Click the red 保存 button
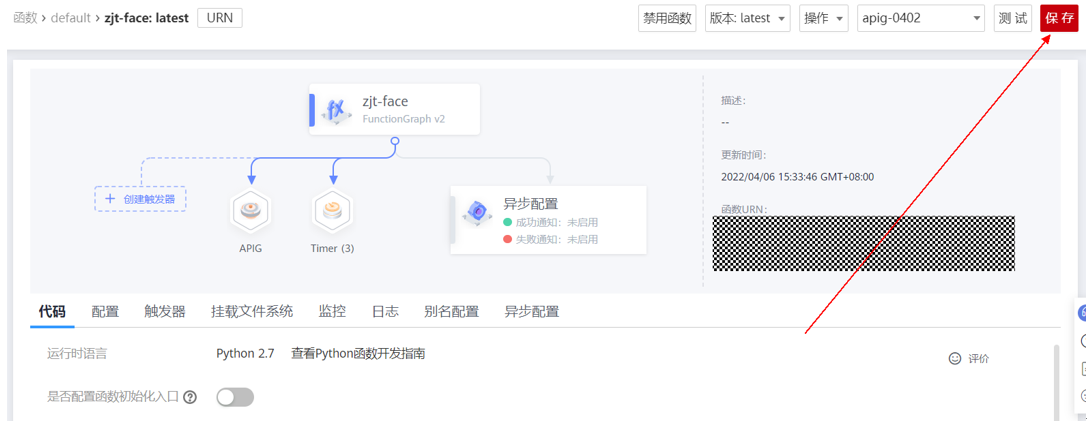 (x=1059, y=19)
